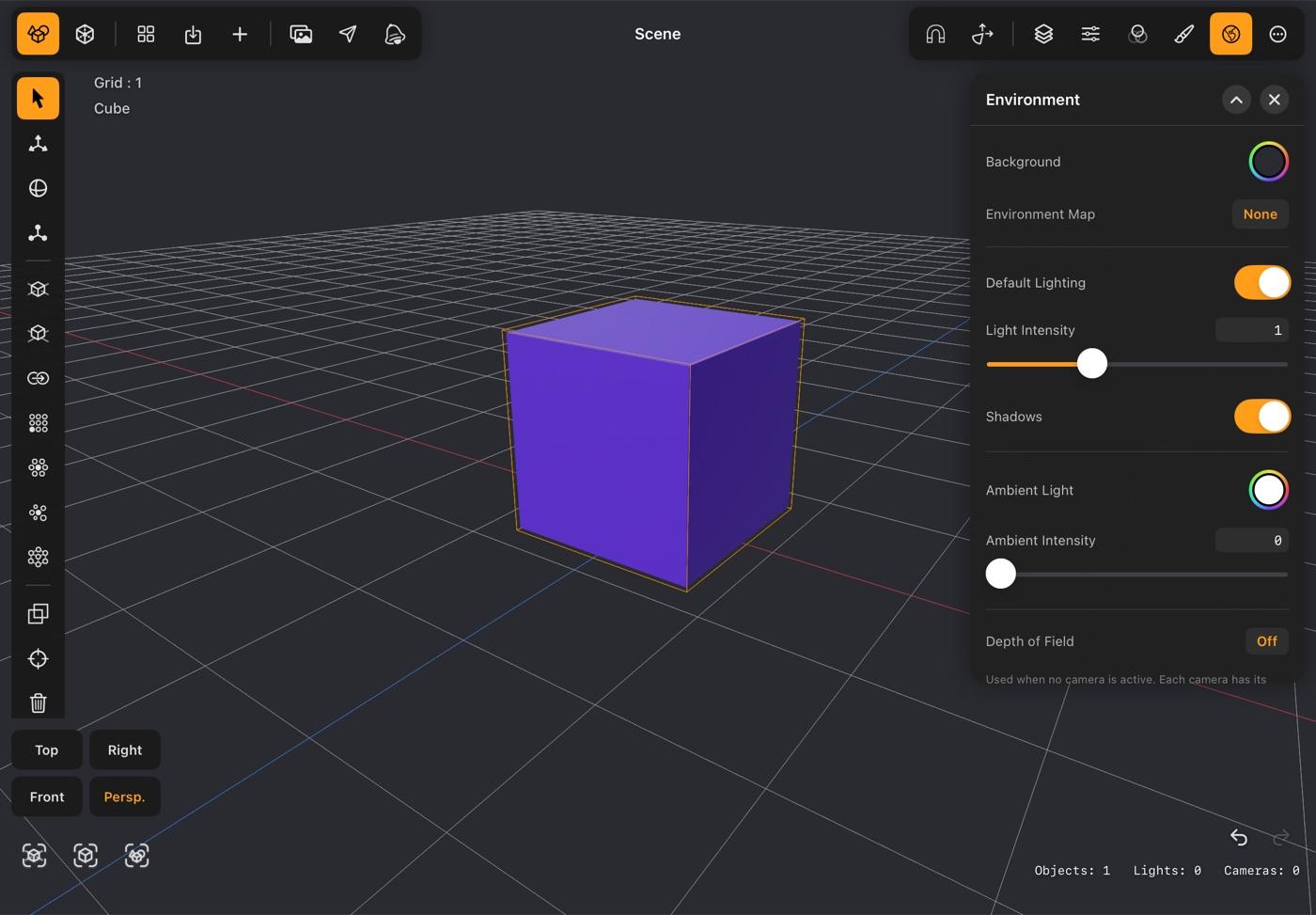Click the import download icon
The image size is (1316, 915).
pyautogui.click(x=193, y=34)
